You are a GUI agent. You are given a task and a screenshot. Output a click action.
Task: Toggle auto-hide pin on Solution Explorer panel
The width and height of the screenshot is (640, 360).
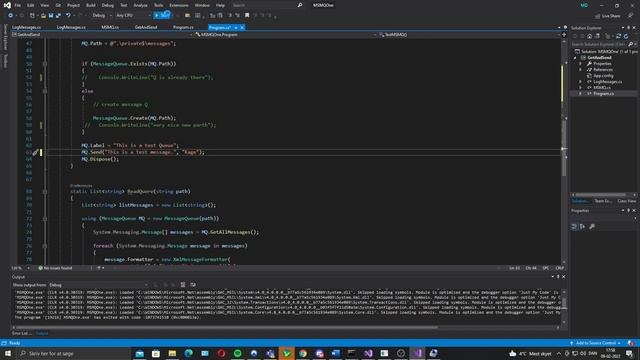tap(629, 28)
